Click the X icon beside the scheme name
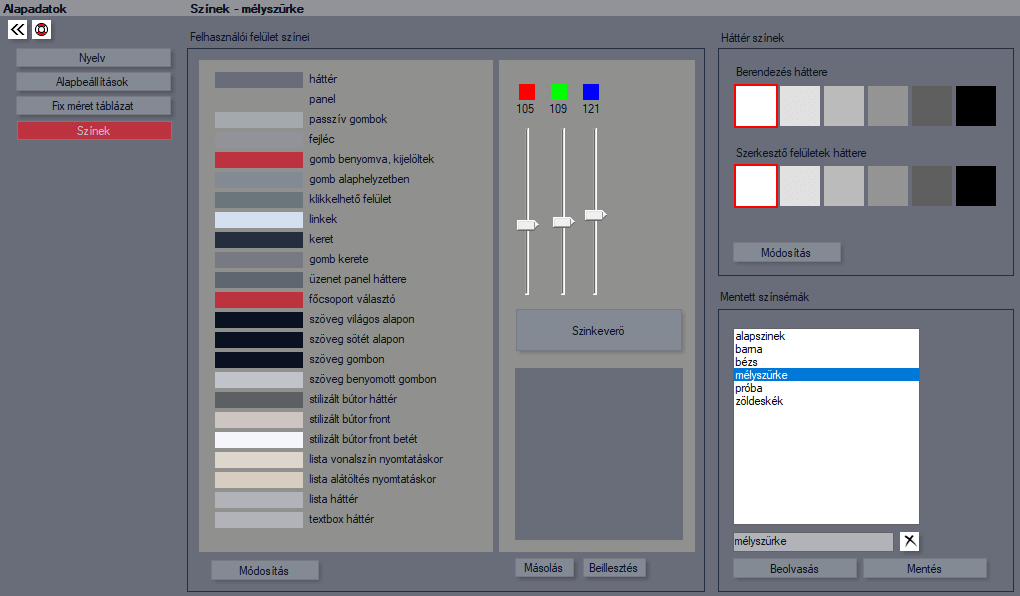The height and width of the screenshot is (596, 1020). [909, 541]
